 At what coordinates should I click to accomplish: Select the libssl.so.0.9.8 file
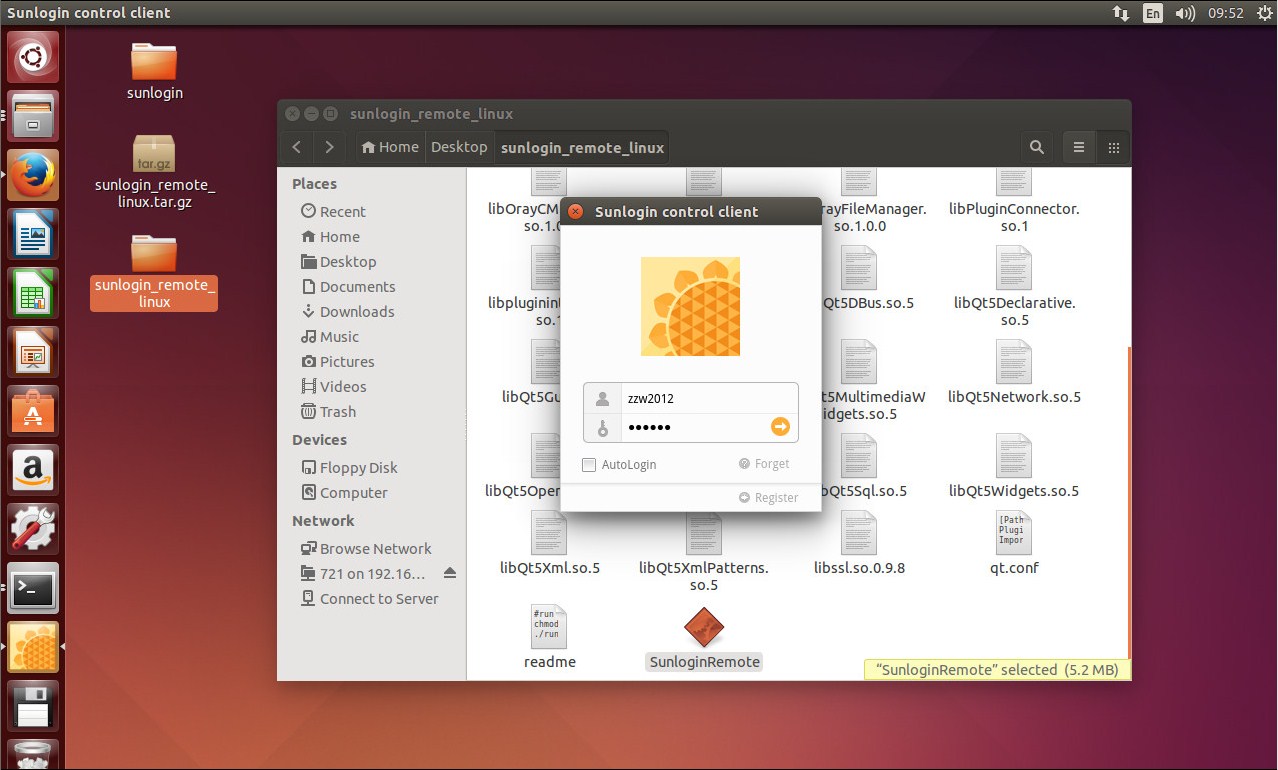pyautogui.click(x=859, y=545)
